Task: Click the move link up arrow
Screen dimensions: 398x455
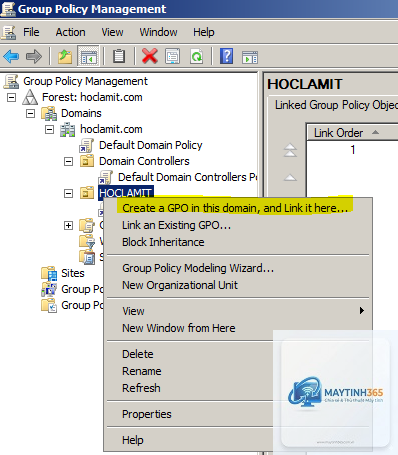Action: [290, 177]
